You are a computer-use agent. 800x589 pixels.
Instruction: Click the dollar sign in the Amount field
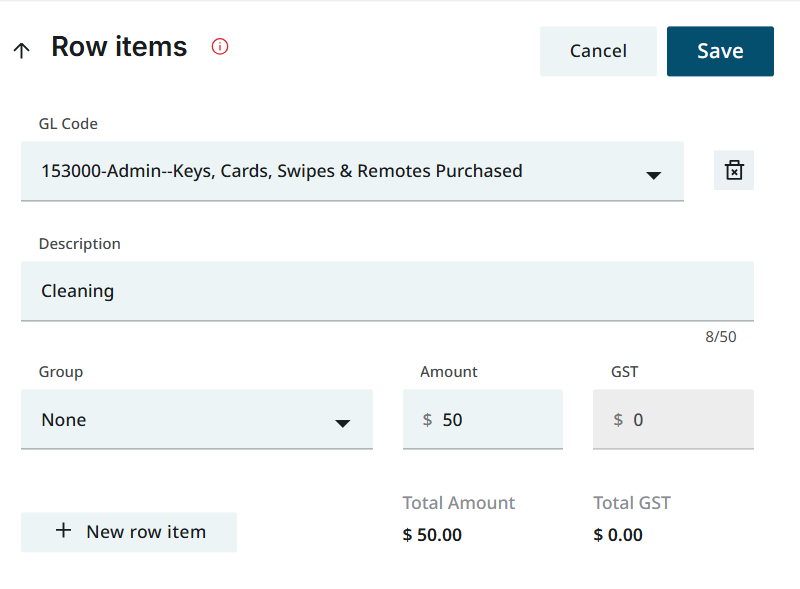coord(427,420)
